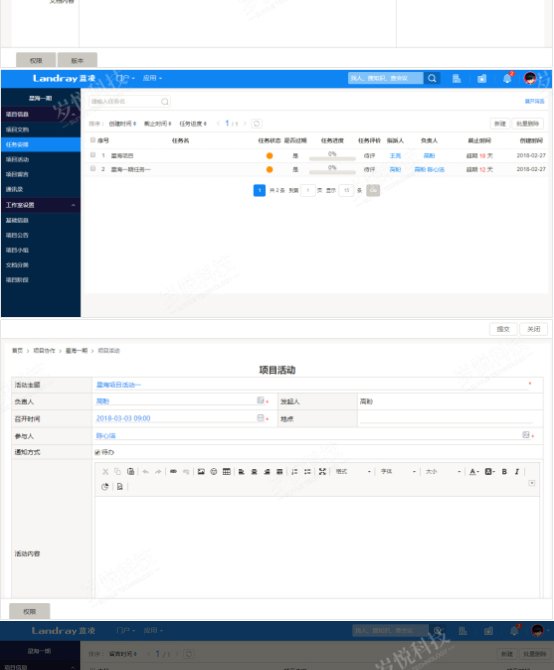Toggle italic formatting in the editor
The image size is (554, 670).
pos(517,471)
